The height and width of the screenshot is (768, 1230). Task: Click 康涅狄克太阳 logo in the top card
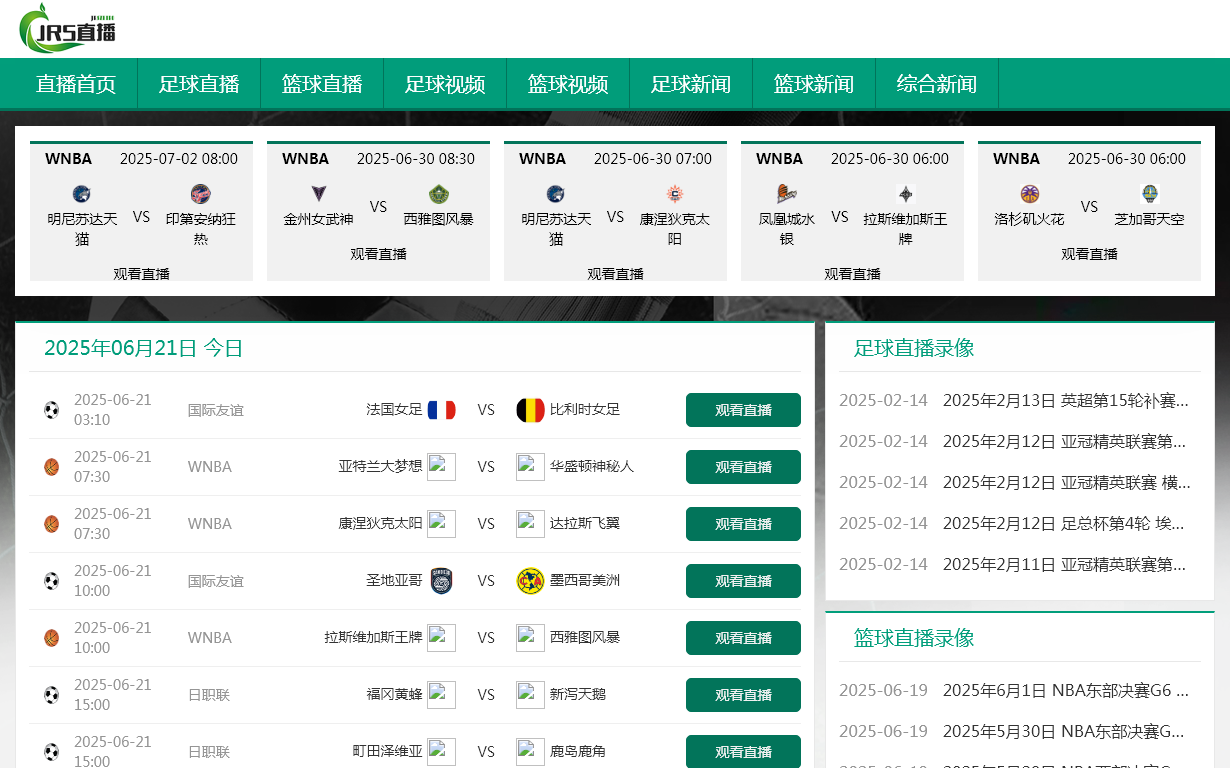[675, 194]
